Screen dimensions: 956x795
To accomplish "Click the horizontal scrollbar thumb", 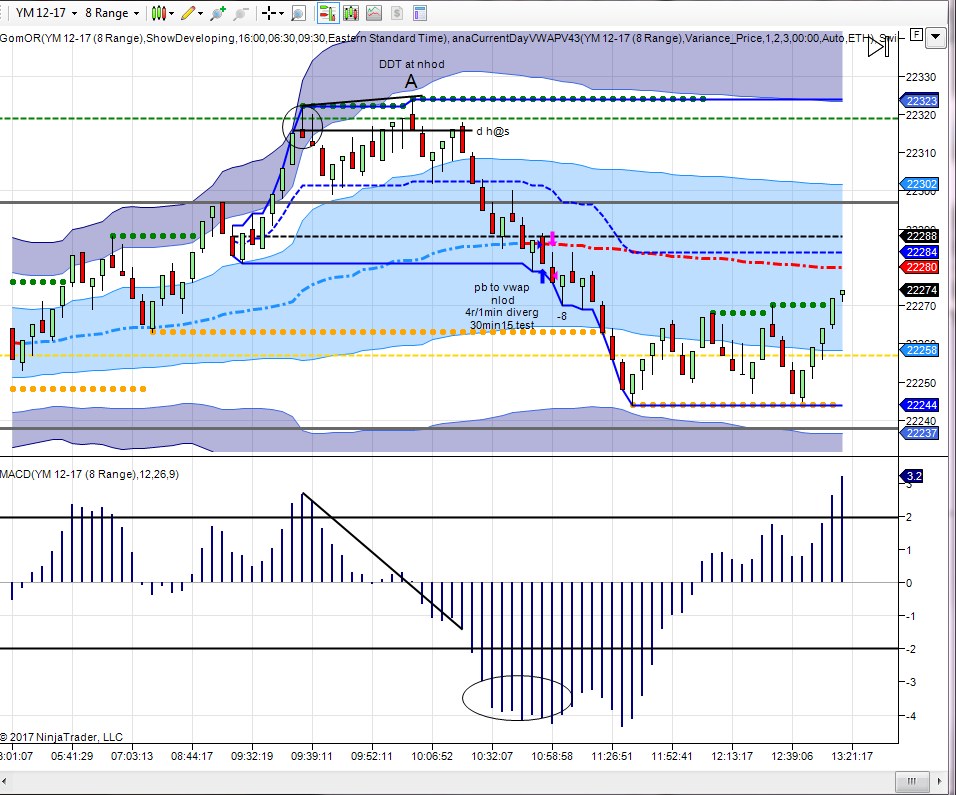I will pyautogui.click(x=911, y=781).
